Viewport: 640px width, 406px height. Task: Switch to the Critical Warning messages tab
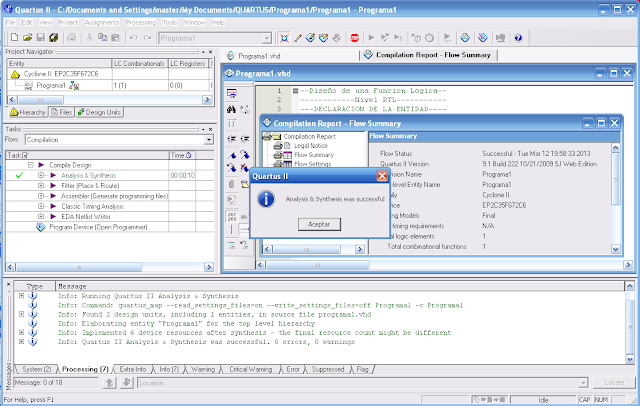[251, 369]
